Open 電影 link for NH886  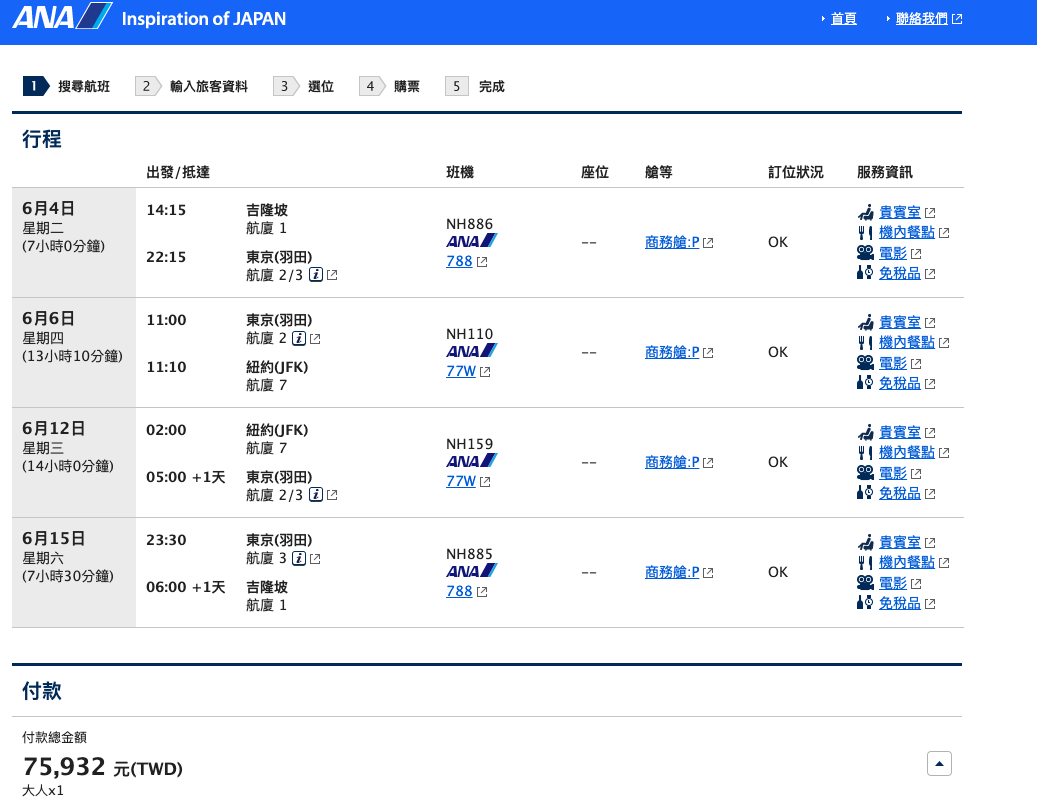click(893, 253)
